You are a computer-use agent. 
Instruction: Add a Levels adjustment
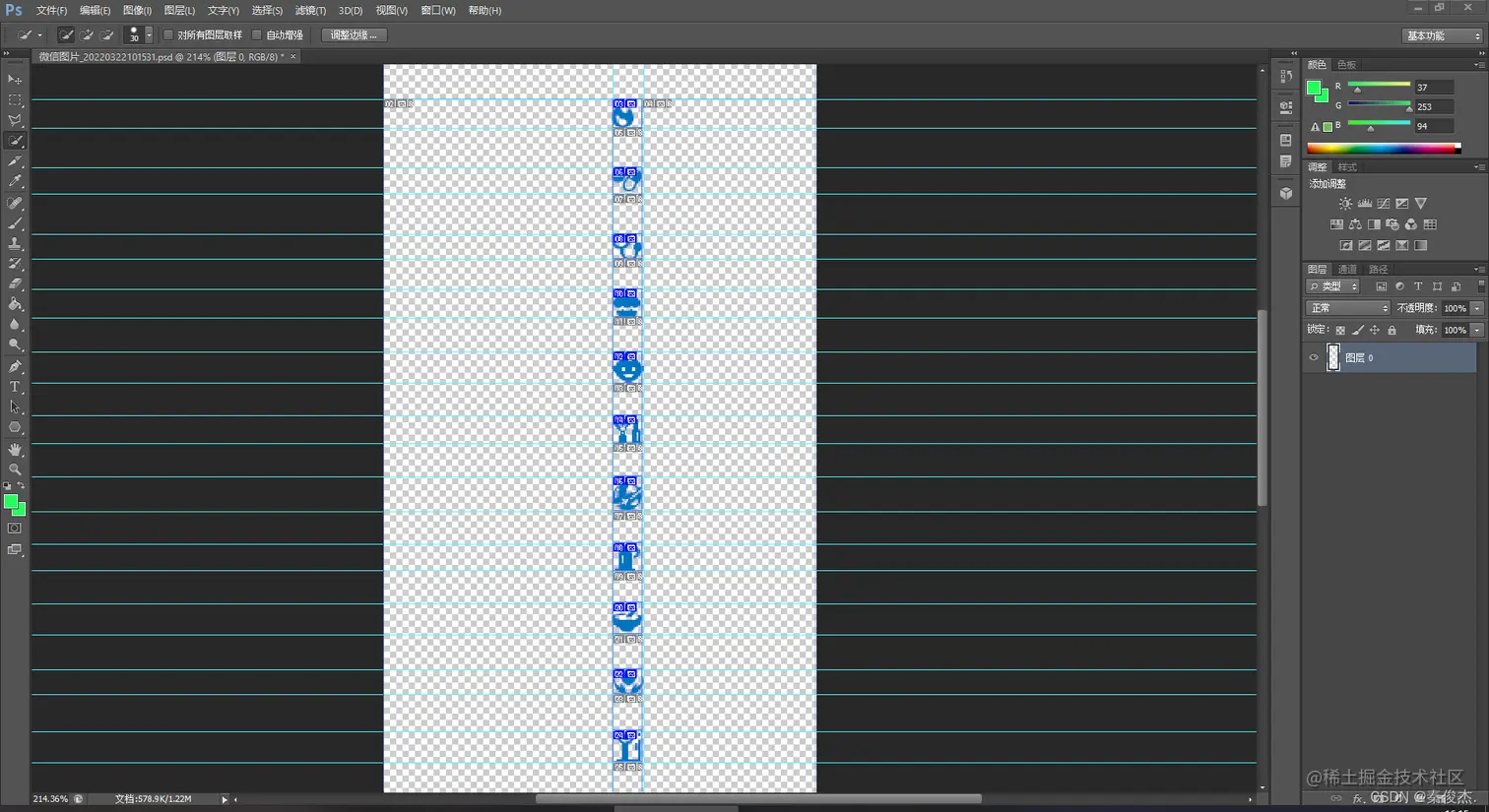(1364, 204)
